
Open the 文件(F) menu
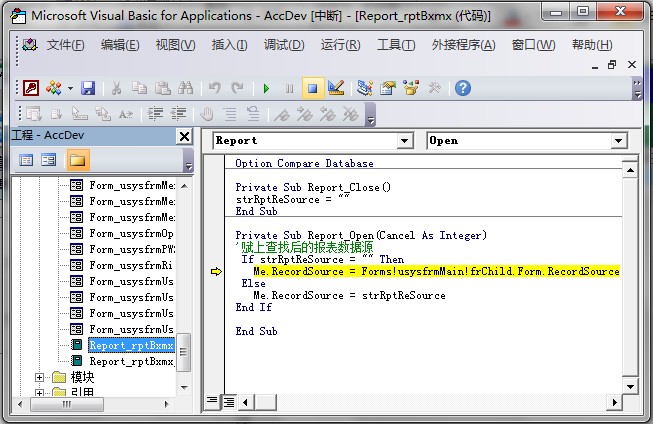point(65,45)
